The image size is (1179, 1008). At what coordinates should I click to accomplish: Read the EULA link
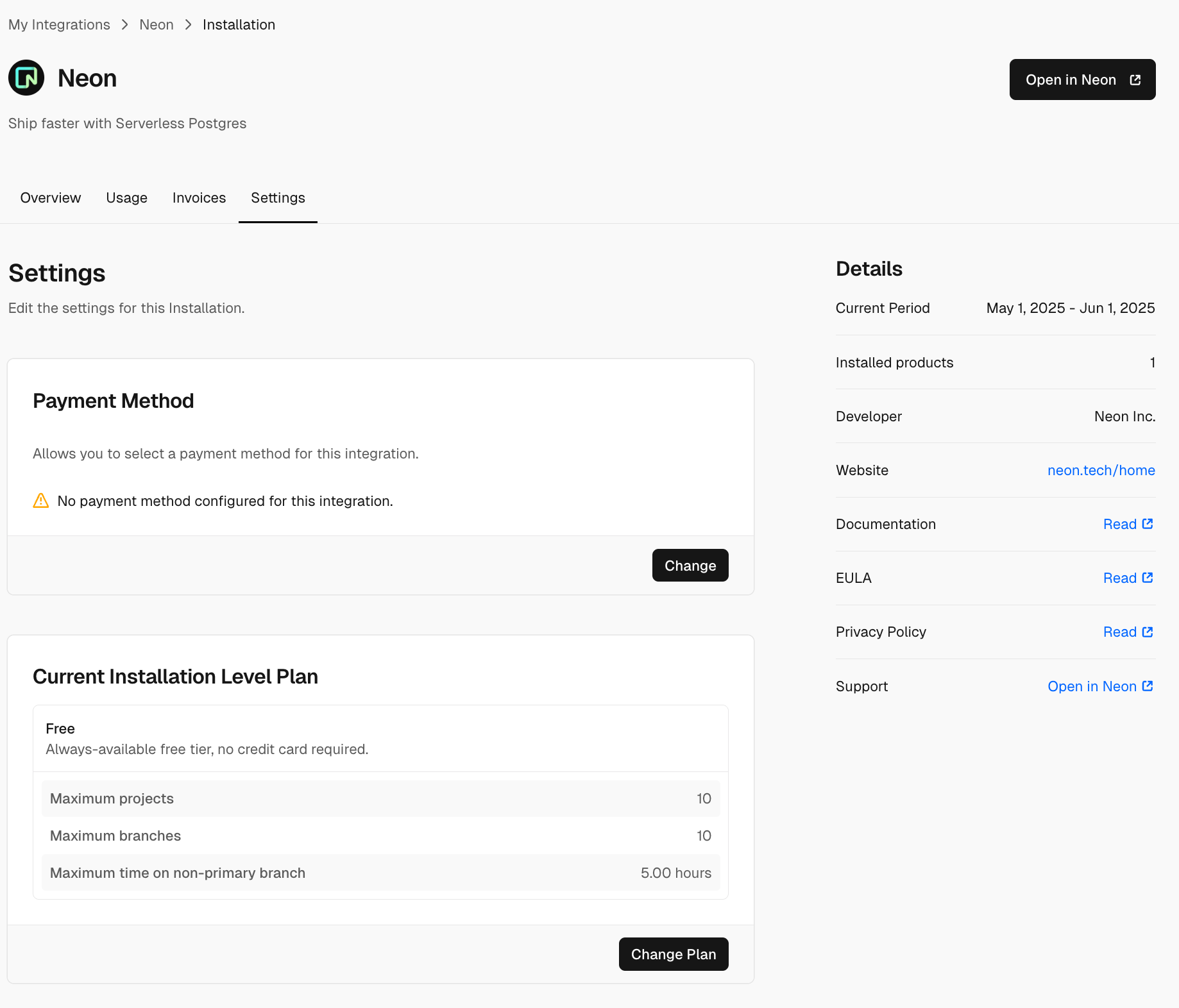click(x=1128, y=578)
